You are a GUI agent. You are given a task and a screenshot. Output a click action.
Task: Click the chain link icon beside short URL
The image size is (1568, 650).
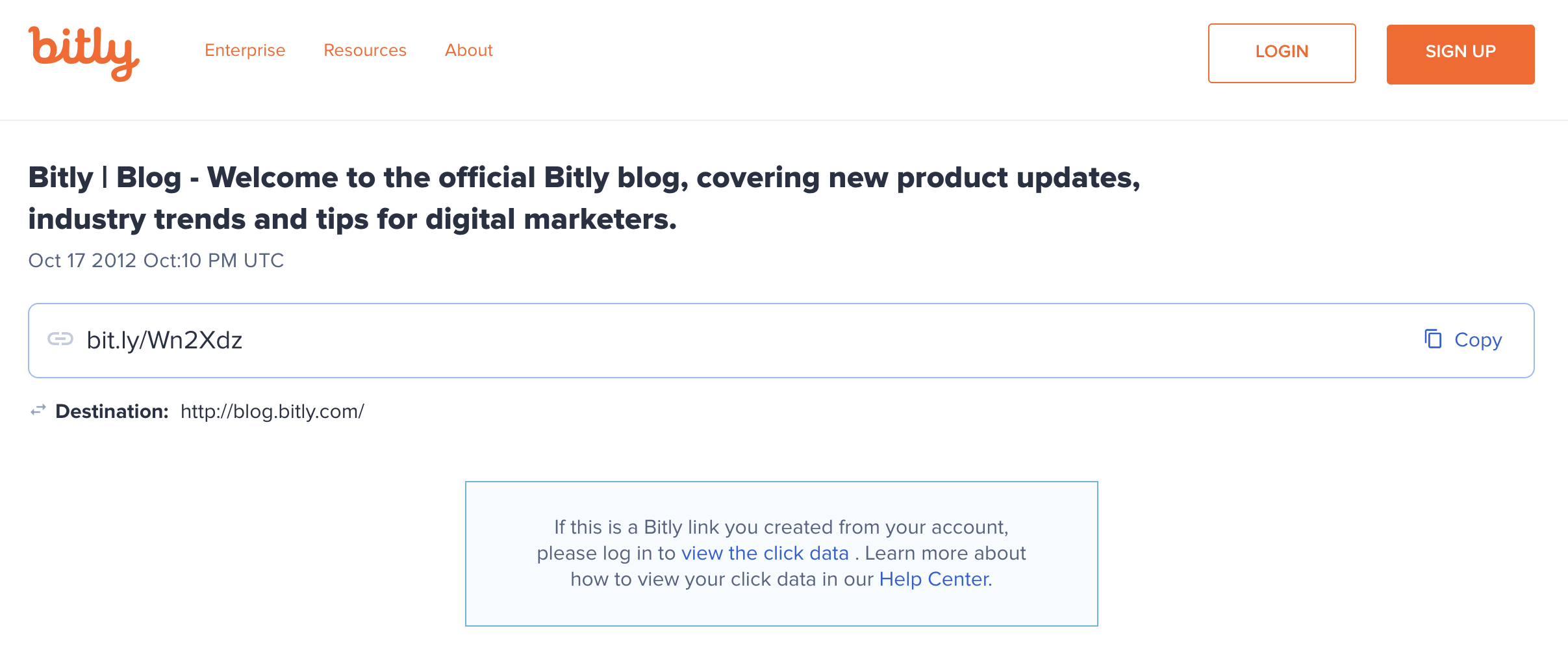[x=60, y=339]
